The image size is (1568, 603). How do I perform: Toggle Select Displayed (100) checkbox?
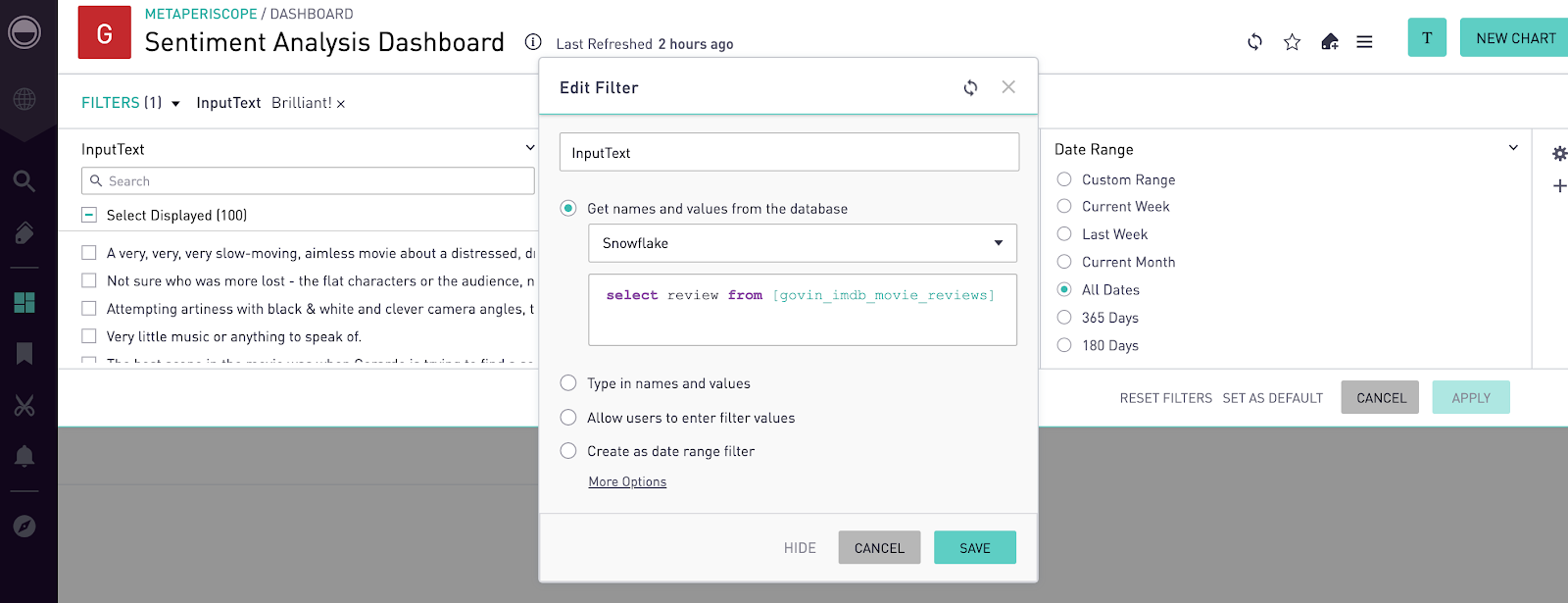(x=89, y=215)
